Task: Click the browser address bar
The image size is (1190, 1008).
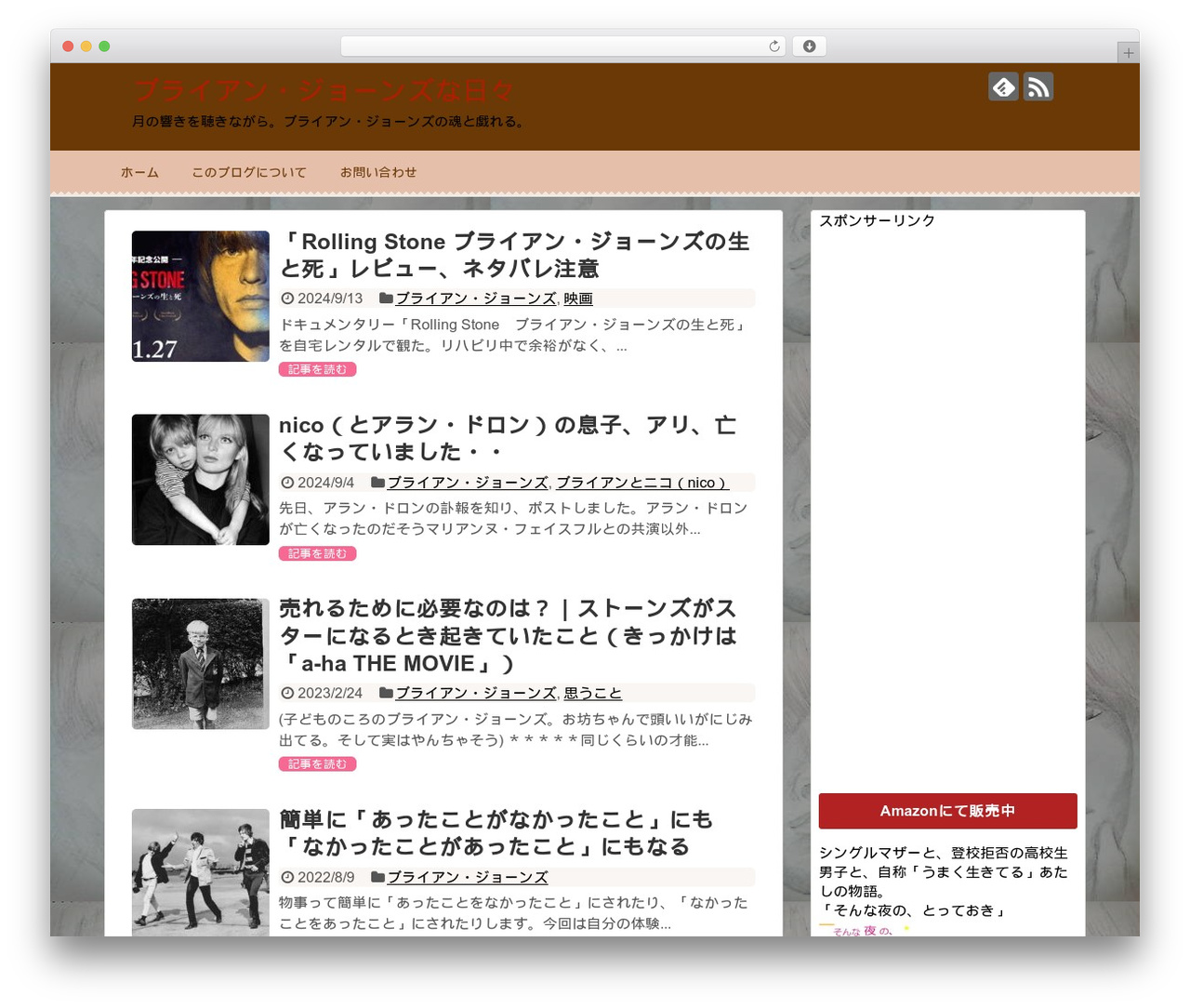Action: 563,46
